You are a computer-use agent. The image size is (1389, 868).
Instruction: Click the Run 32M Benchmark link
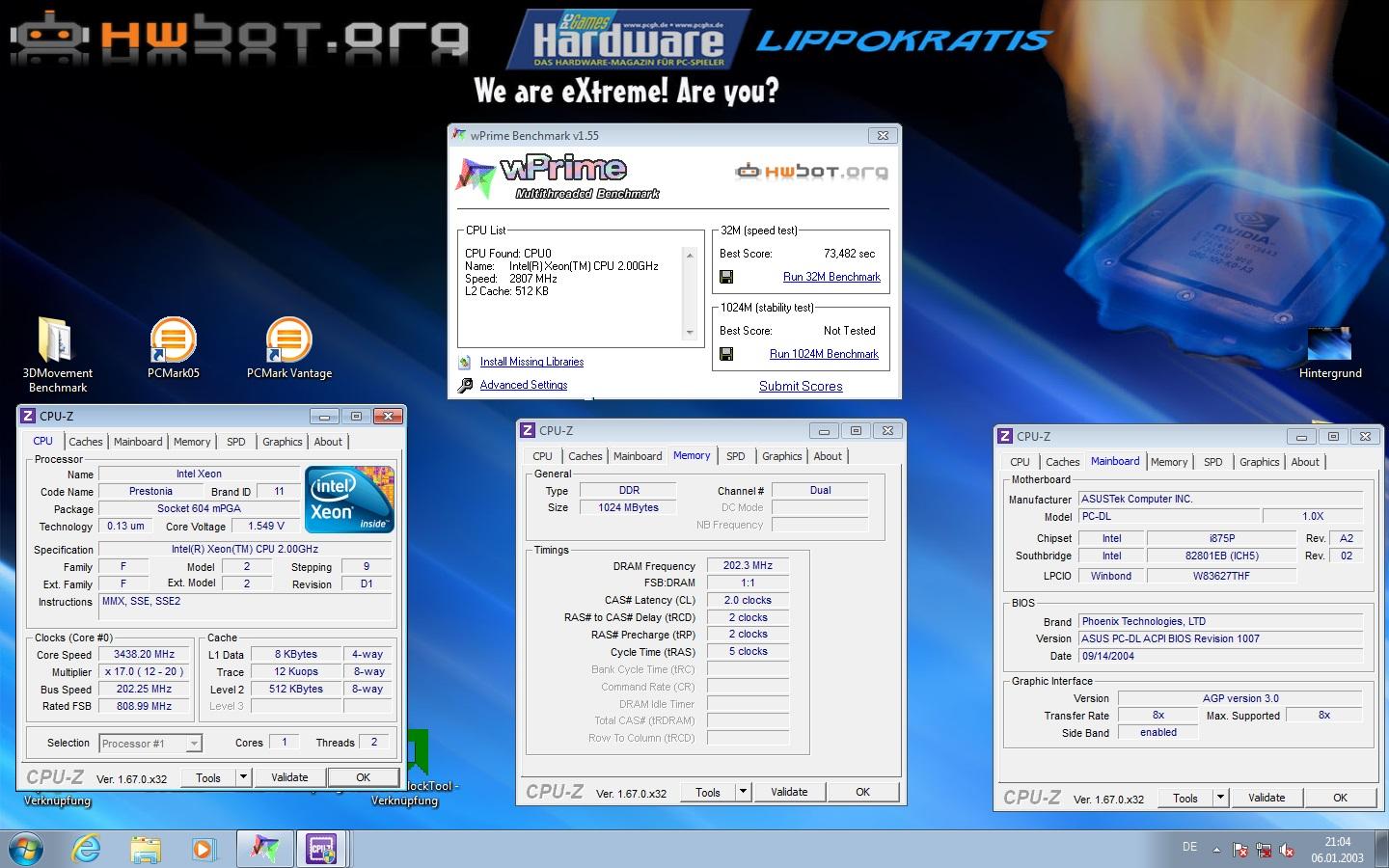coord(831,277)
